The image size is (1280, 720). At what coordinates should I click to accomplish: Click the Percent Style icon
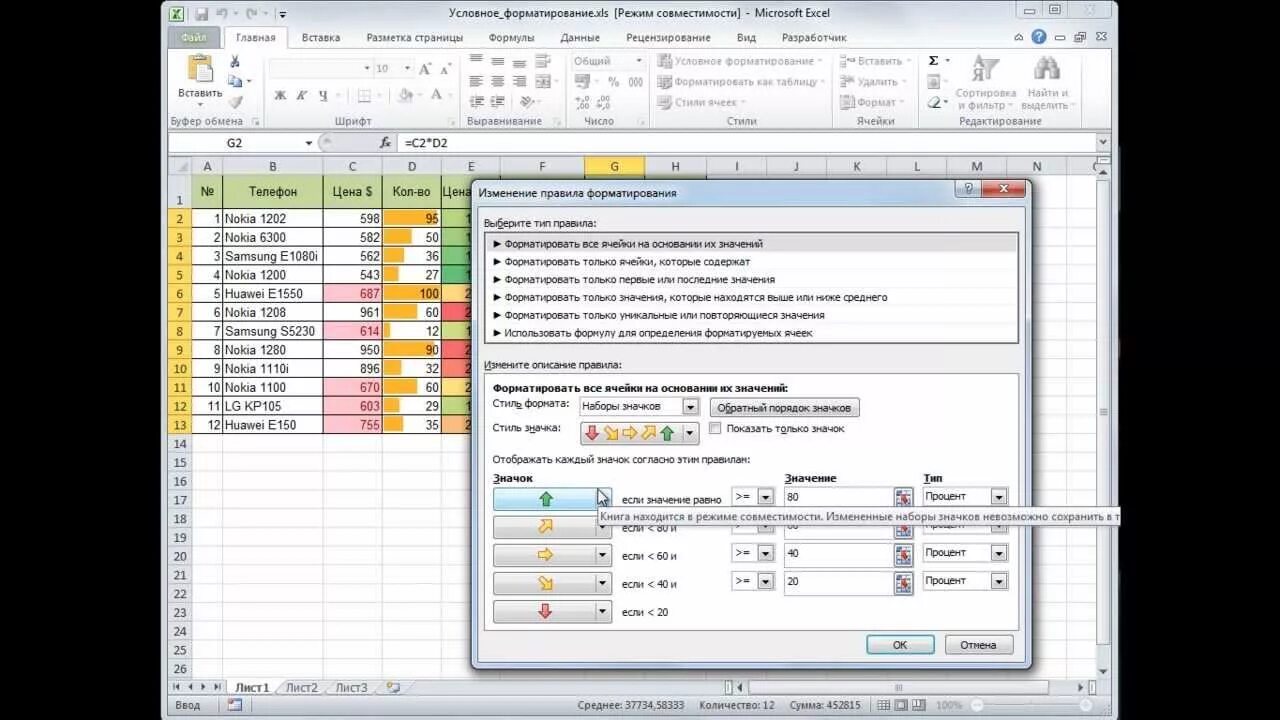coord(613,83)
